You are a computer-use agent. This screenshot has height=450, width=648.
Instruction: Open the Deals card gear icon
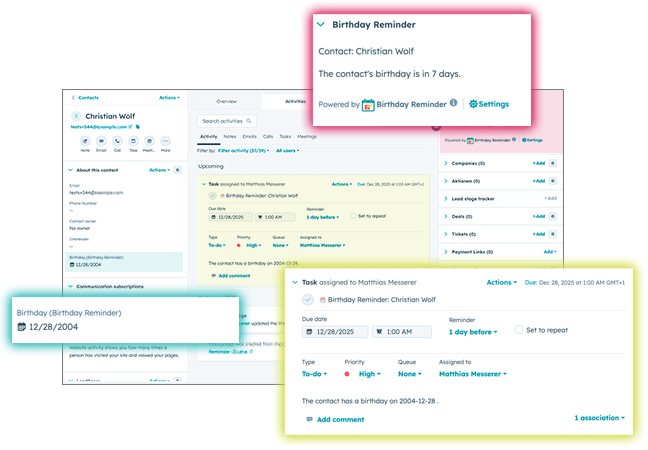coord(553,216)
